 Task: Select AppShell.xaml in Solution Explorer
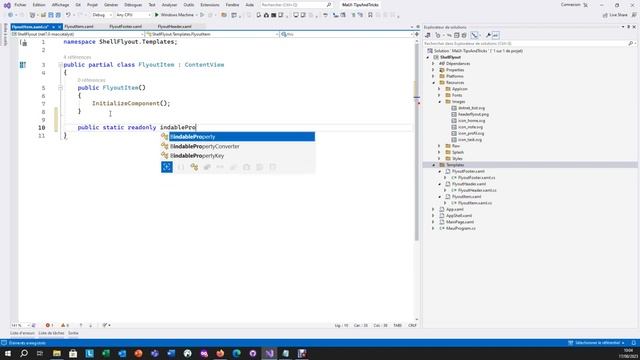[459, 216]
